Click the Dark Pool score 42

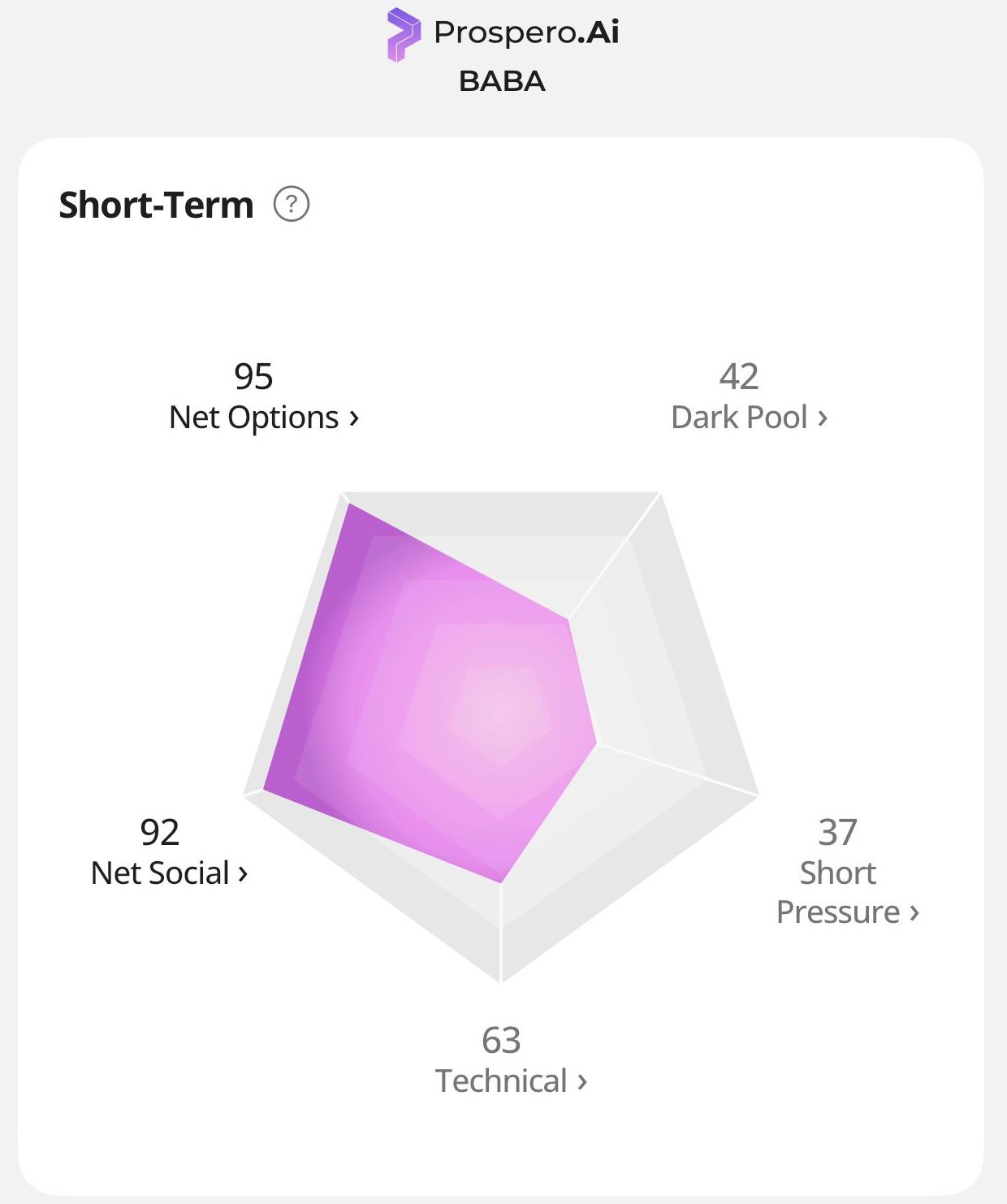(x=739, y=377)
